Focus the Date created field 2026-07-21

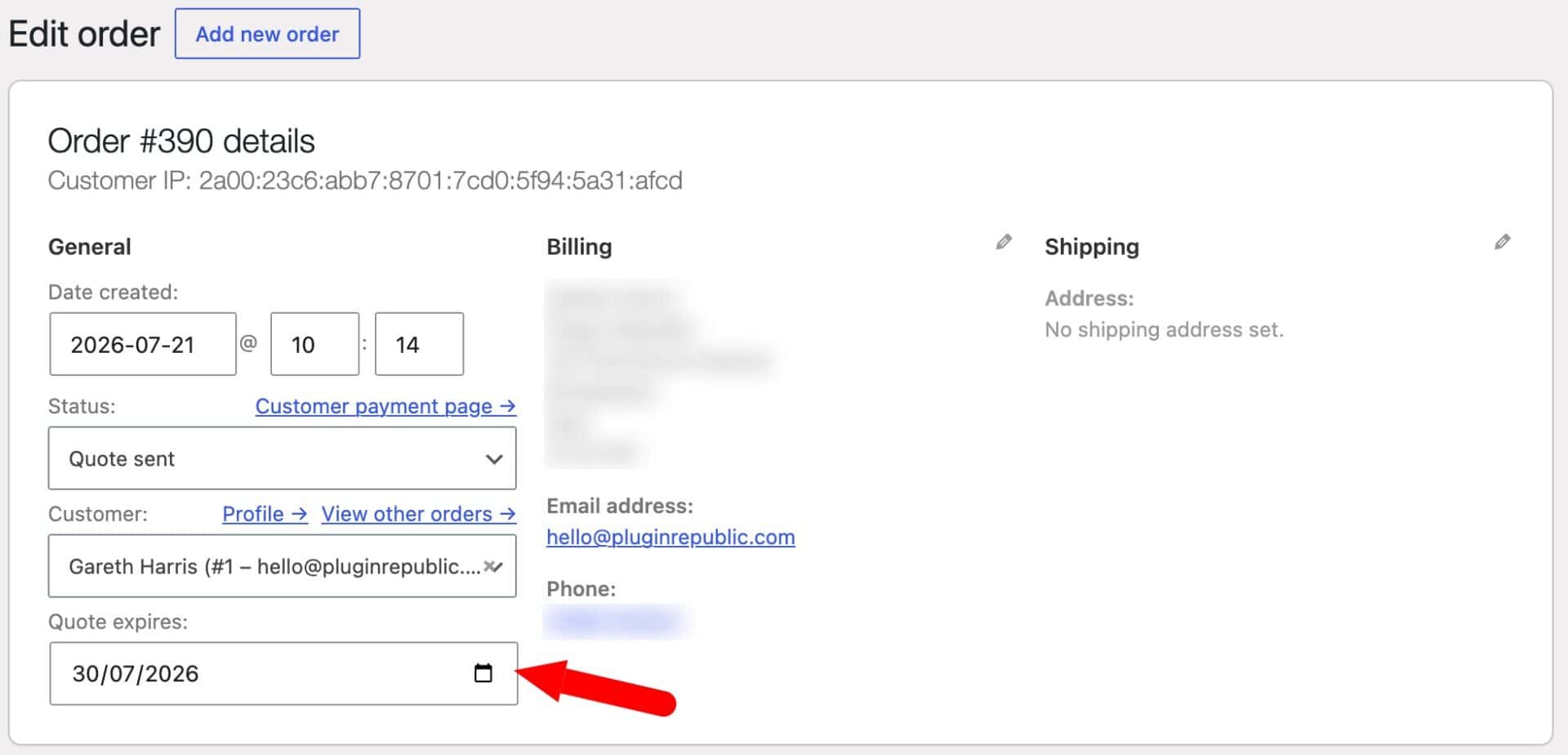point(143,344)
